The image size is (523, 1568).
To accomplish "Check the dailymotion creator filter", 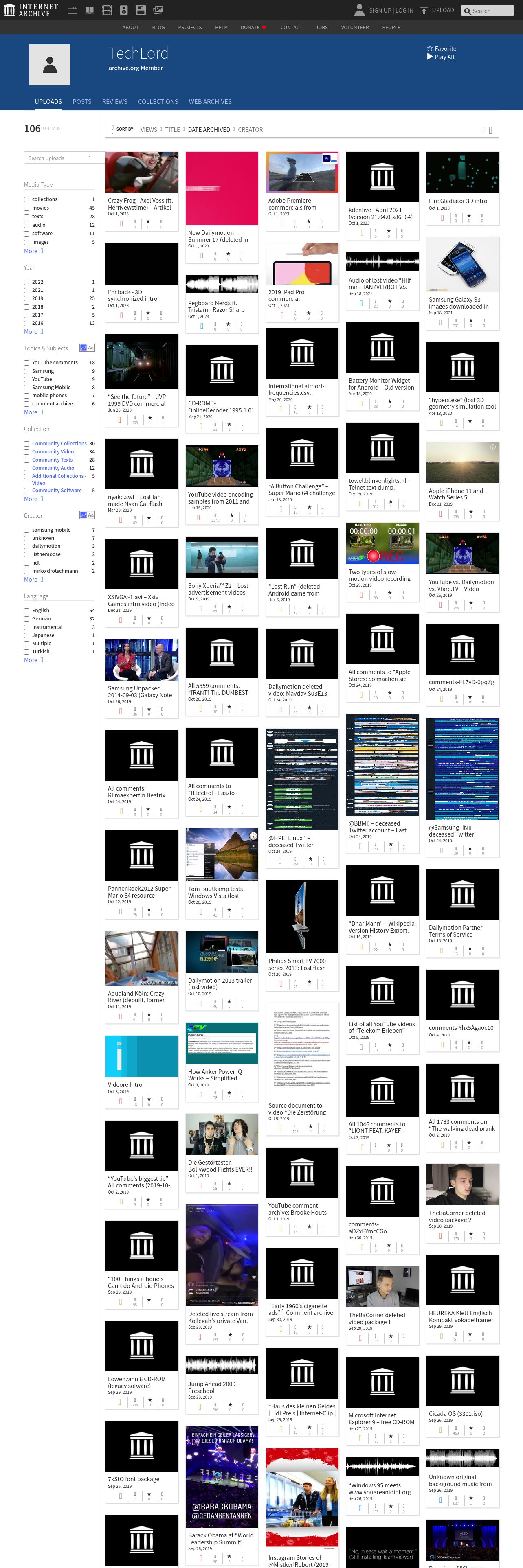I will tap(27, 547).
